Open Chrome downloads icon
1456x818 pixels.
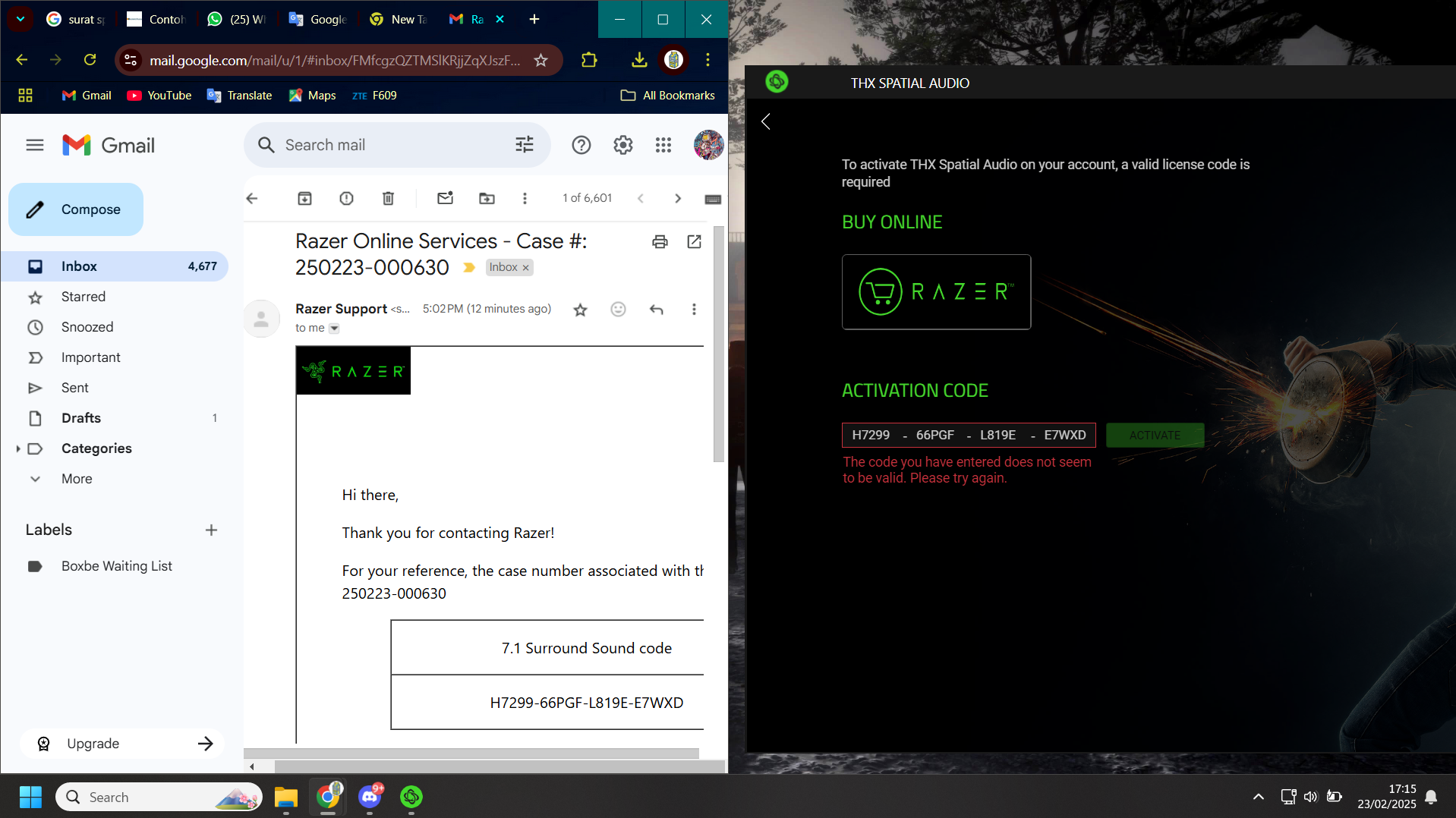pos(639,60)
